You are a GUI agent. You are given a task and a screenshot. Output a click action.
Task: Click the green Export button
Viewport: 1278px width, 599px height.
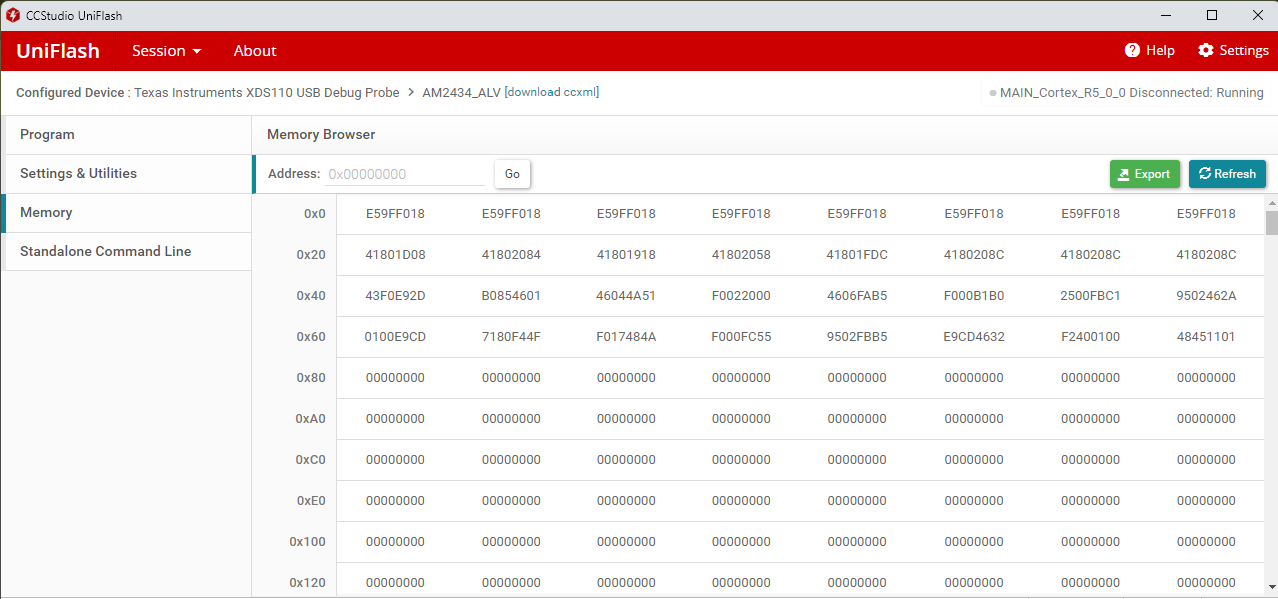(1144, 174)
